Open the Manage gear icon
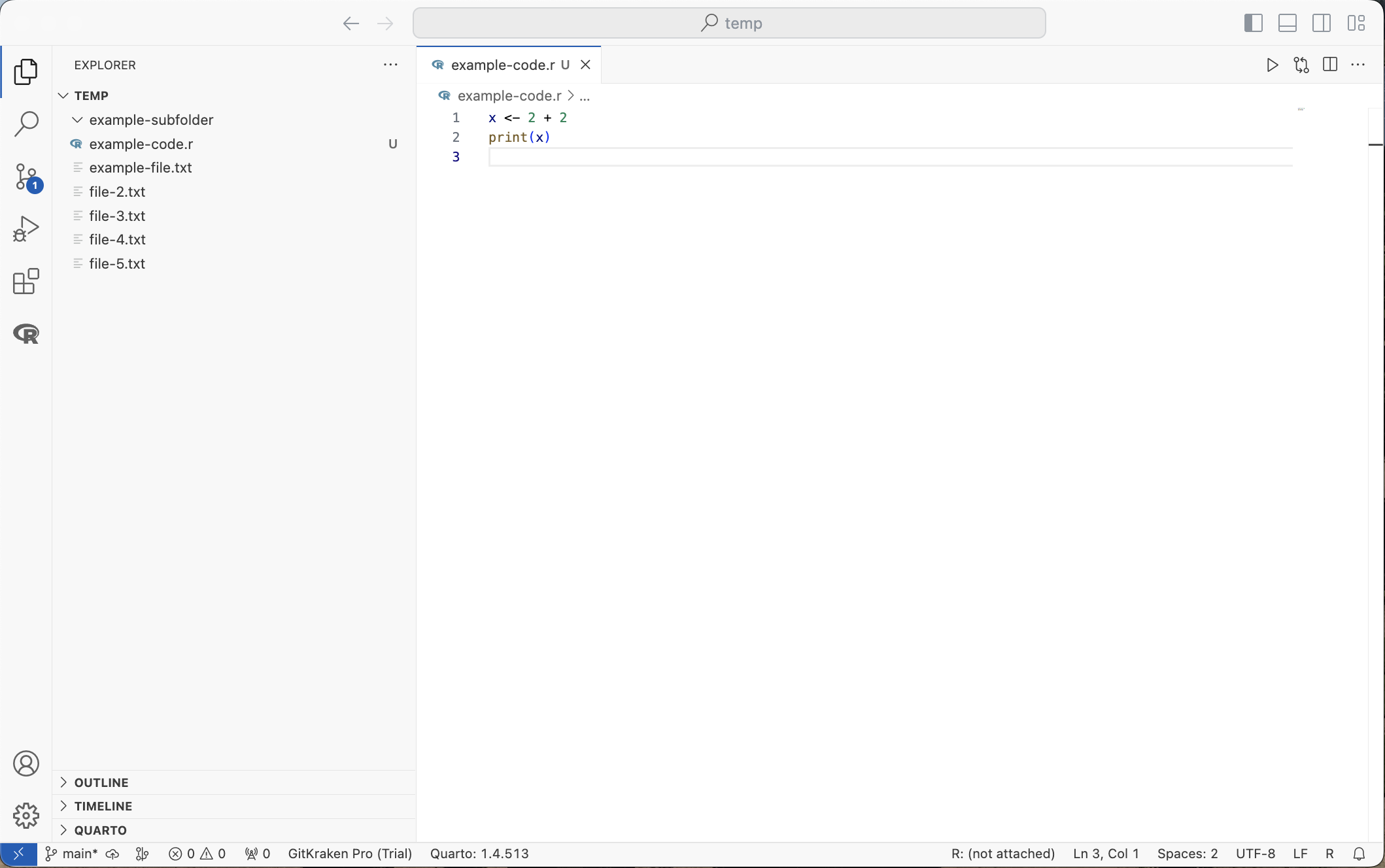This screenshot has height=868, width=1385. pos(26,815)
